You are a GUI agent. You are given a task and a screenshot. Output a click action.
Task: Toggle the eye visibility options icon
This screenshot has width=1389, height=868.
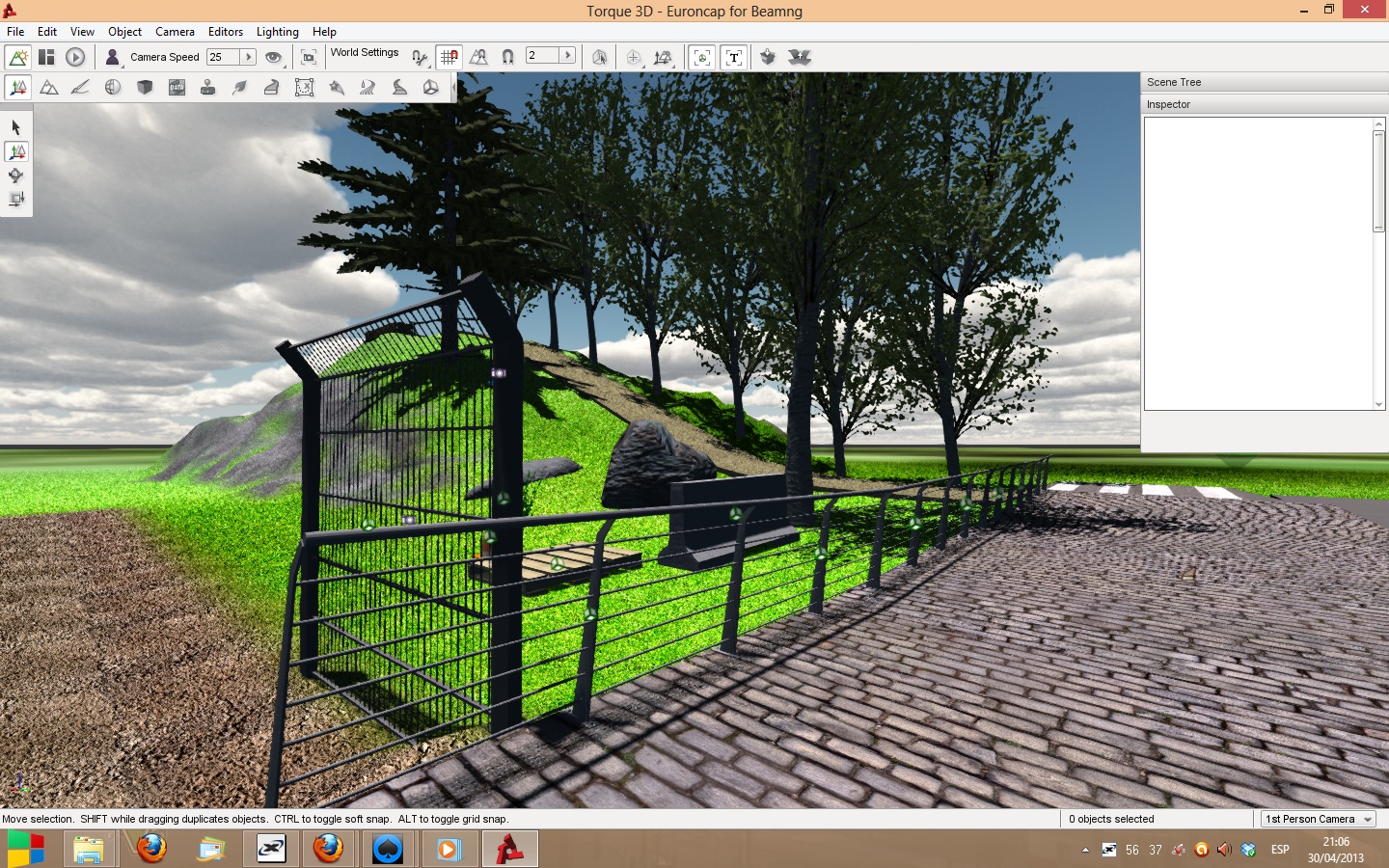click(x=274, y=57)
